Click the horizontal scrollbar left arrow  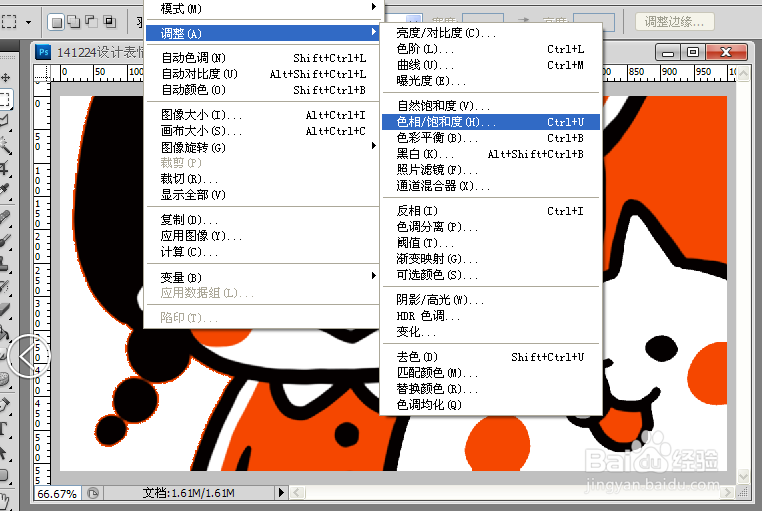[297, 493]
